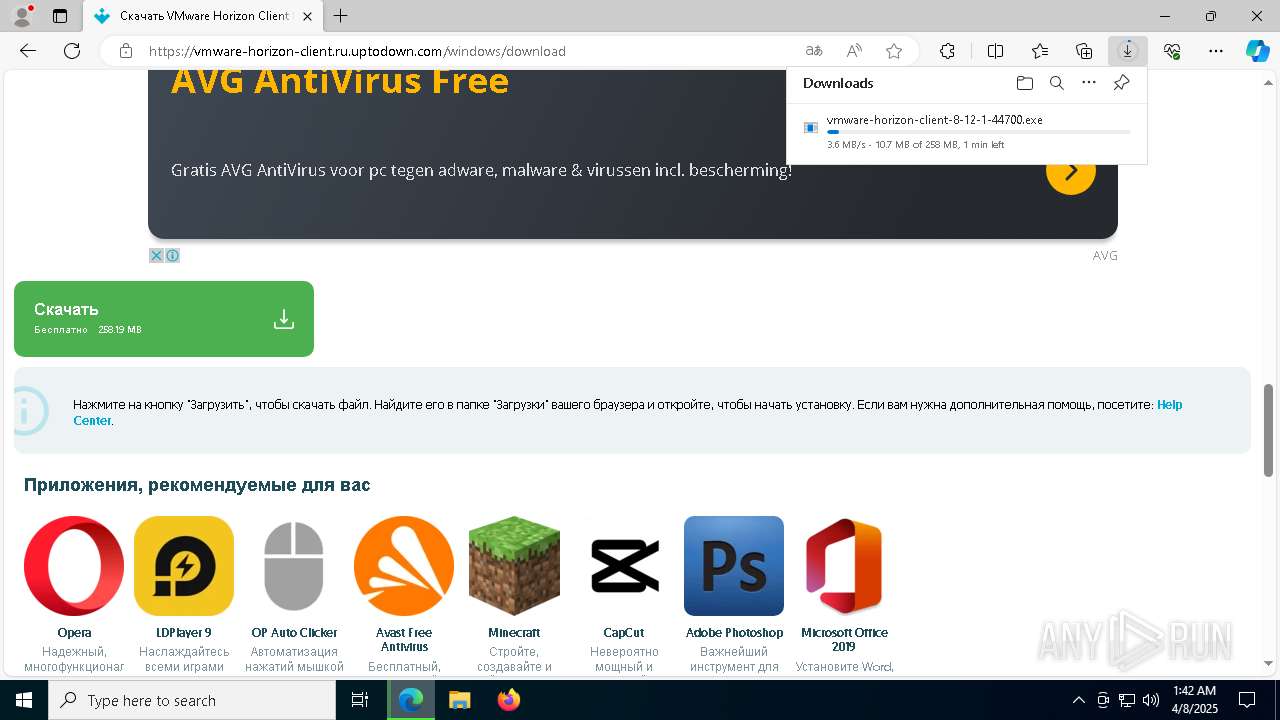
Task: Open Favorites list icon
Action: tap(1040, 51)
